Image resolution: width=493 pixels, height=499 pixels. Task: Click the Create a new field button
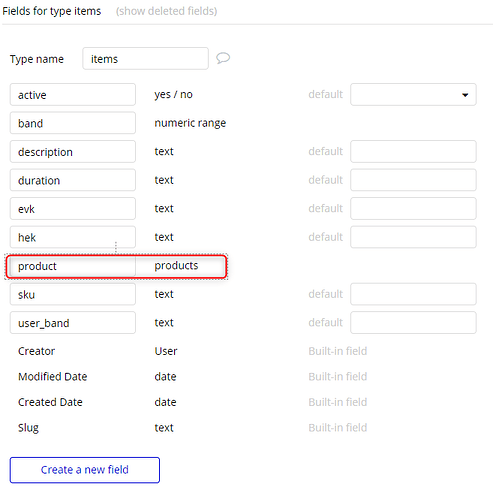(x=85, y=470)
